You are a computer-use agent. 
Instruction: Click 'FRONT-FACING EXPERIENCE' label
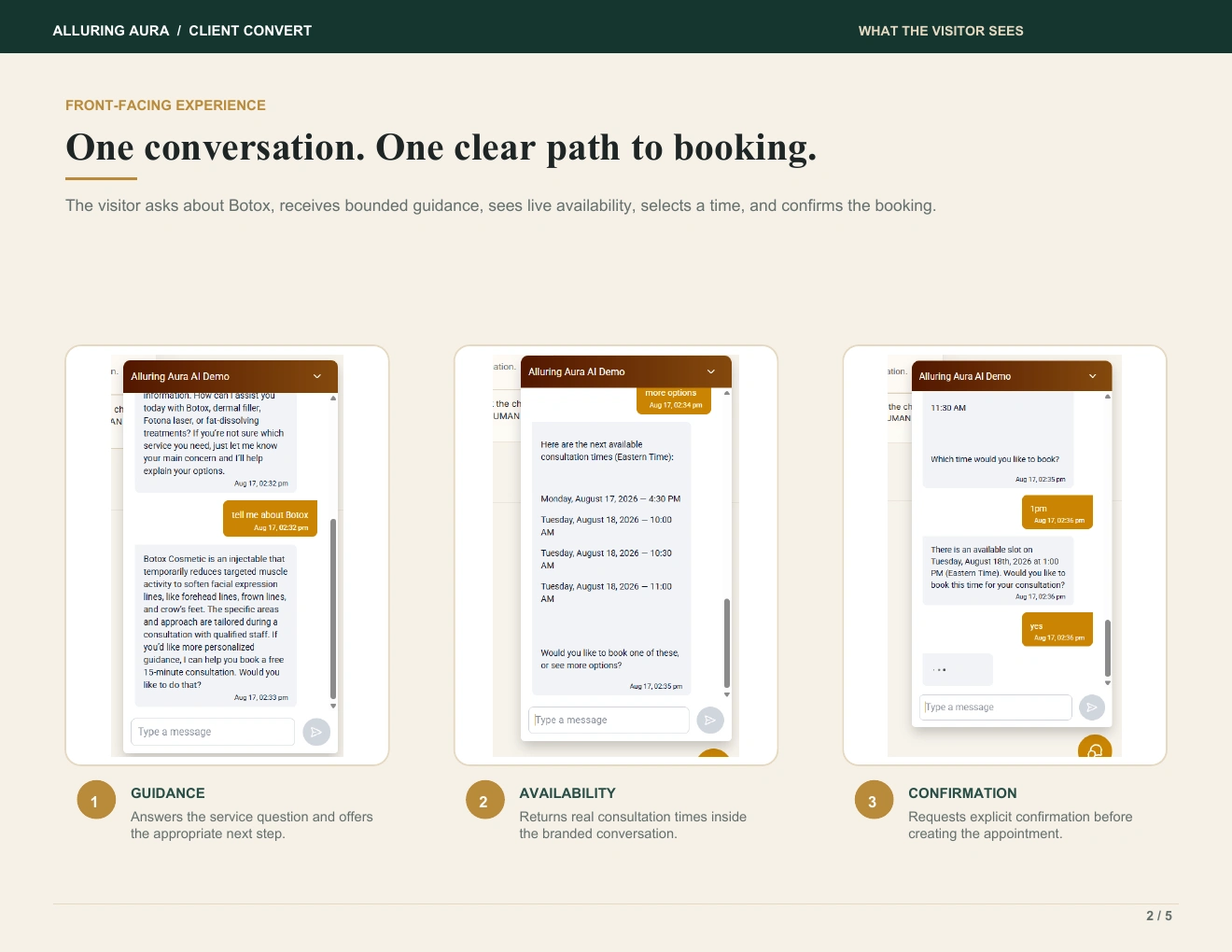pyautogui.click(x=165, y=105)
